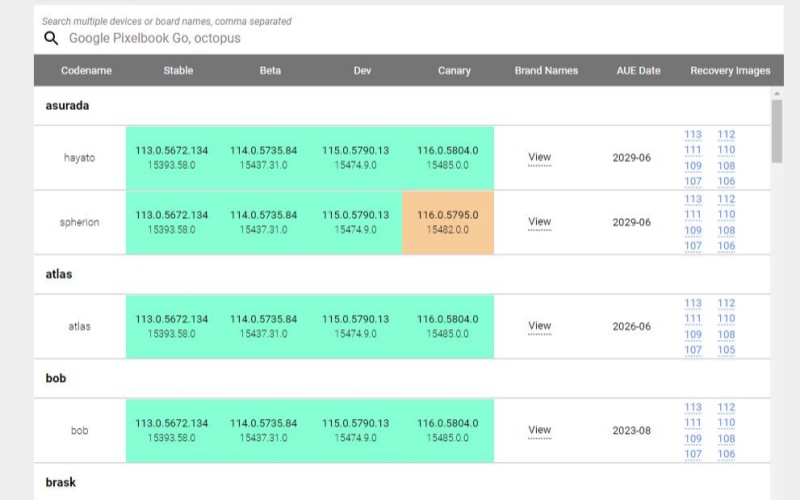Open recovery image 105 for atlas

[x=726, y=350]
